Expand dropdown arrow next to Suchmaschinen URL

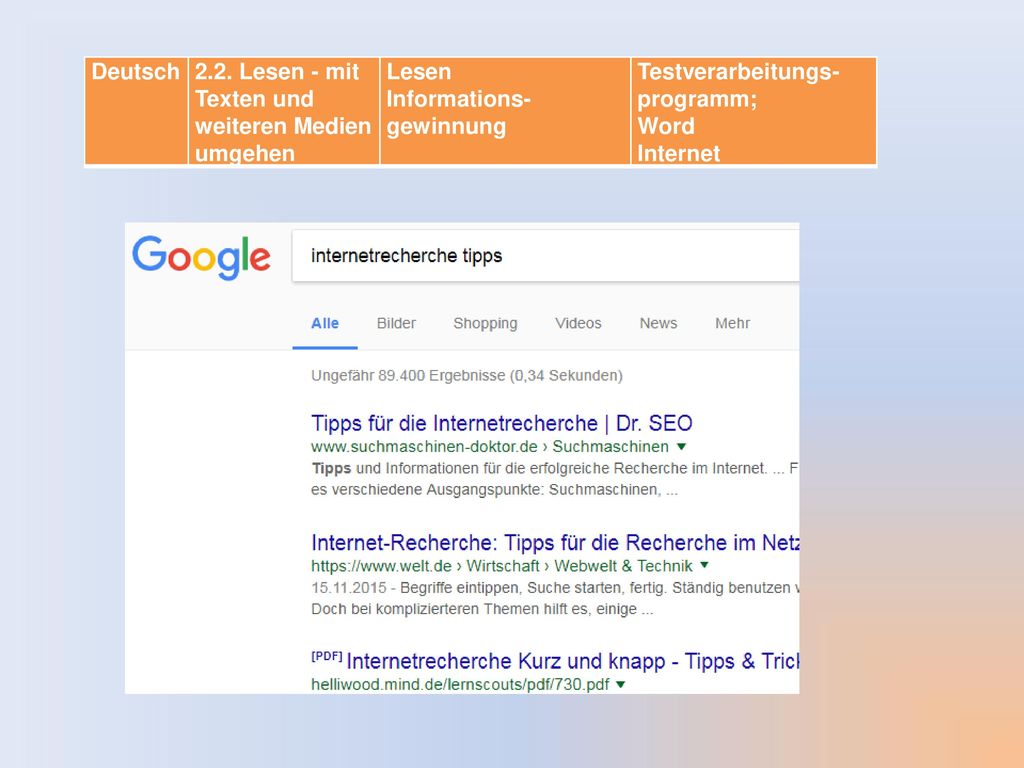682,447
